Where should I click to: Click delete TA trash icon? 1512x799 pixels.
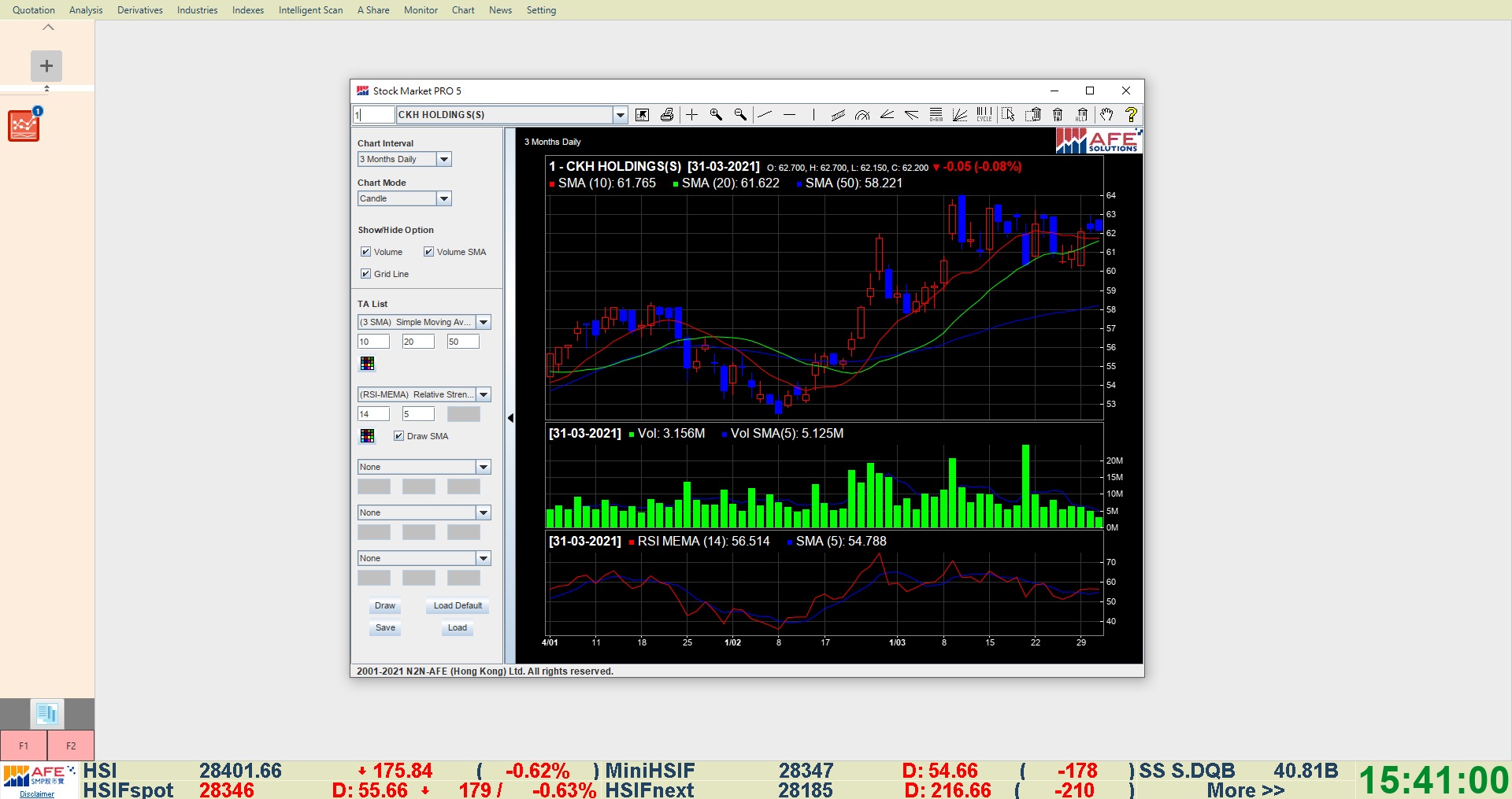(x=1058, y=115)
